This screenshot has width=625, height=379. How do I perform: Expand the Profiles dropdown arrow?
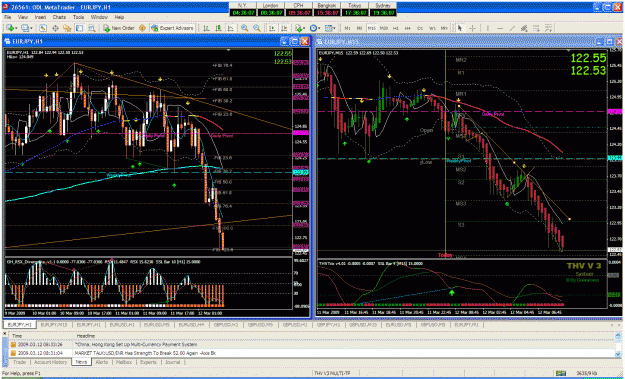[31, 28]
